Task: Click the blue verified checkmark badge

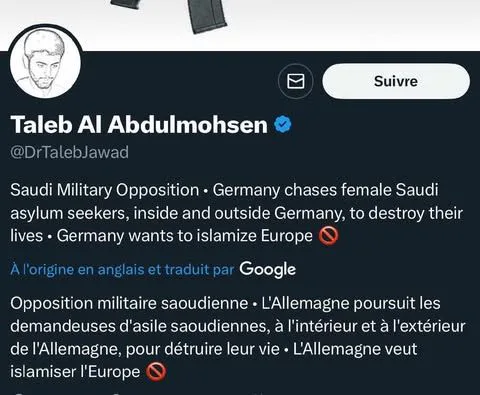Action: point(283,124)
